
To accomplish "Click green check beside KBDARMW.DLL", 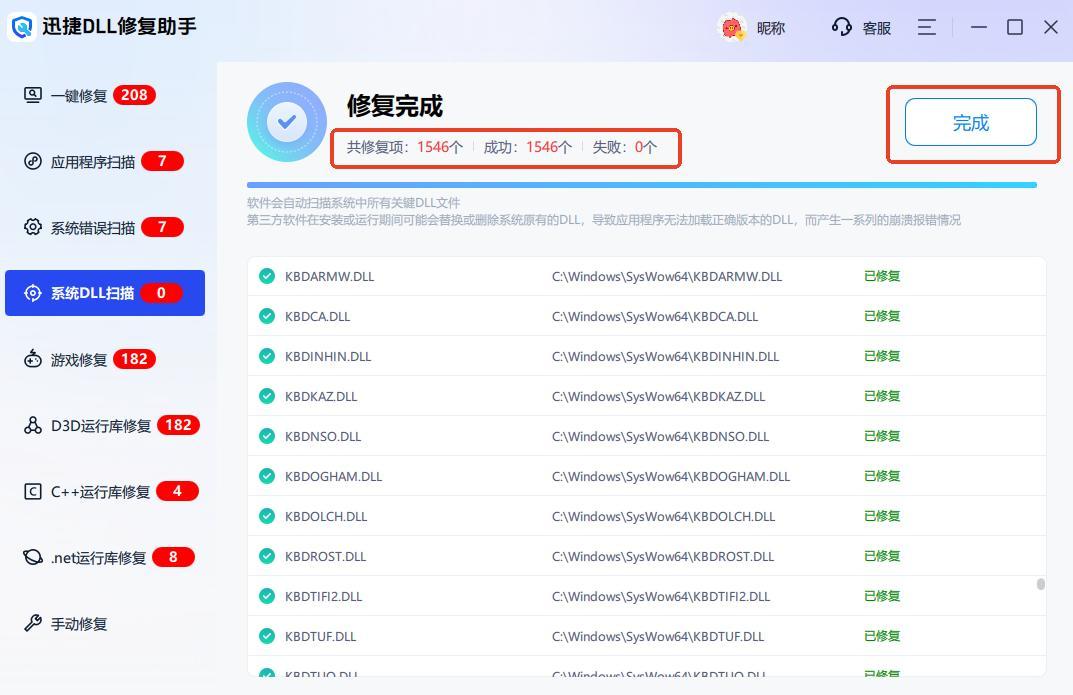I will coord(267,276).
